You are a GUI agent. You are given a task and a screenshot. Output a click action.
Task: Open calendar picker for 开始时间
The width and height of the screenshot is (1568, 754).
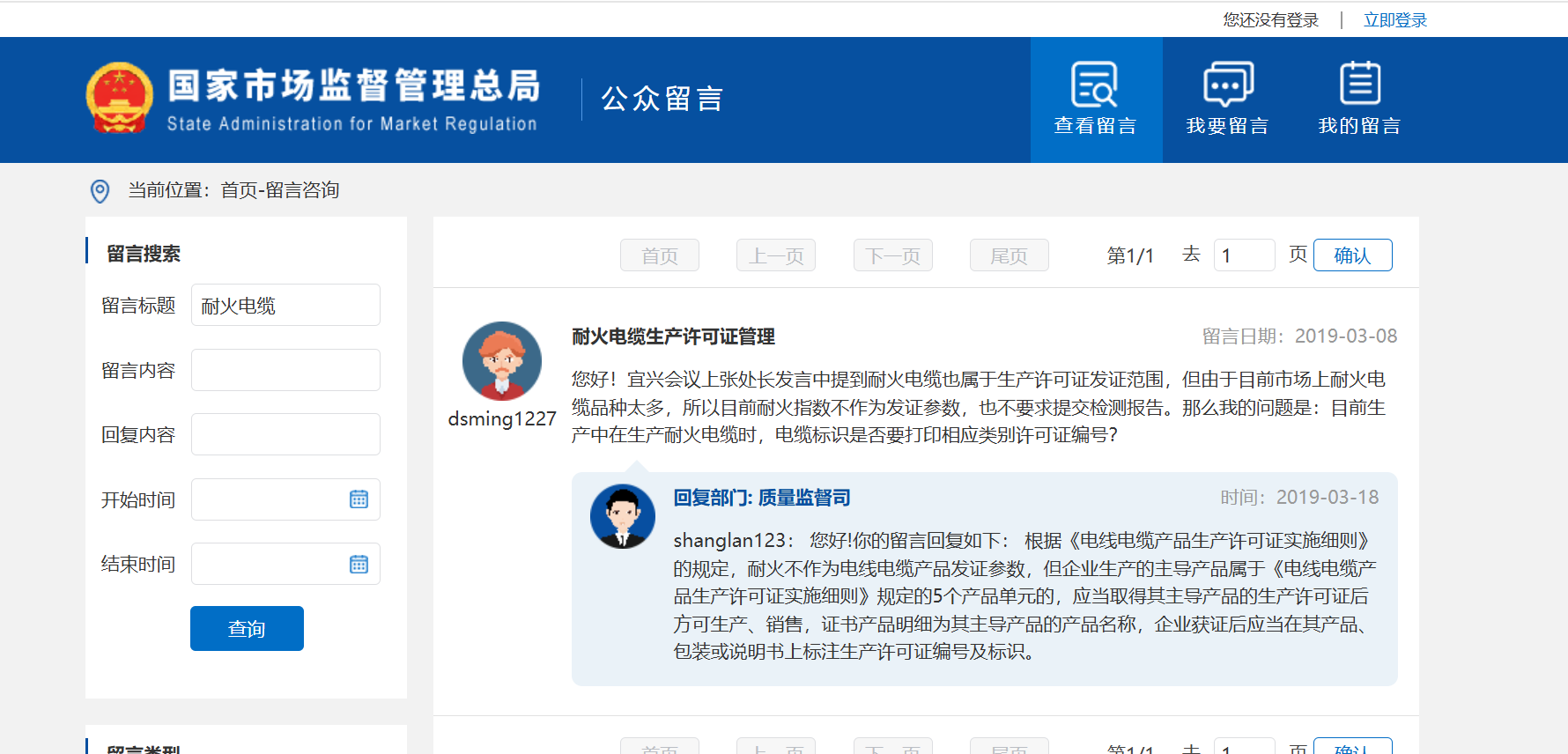(x=359, y=499)
